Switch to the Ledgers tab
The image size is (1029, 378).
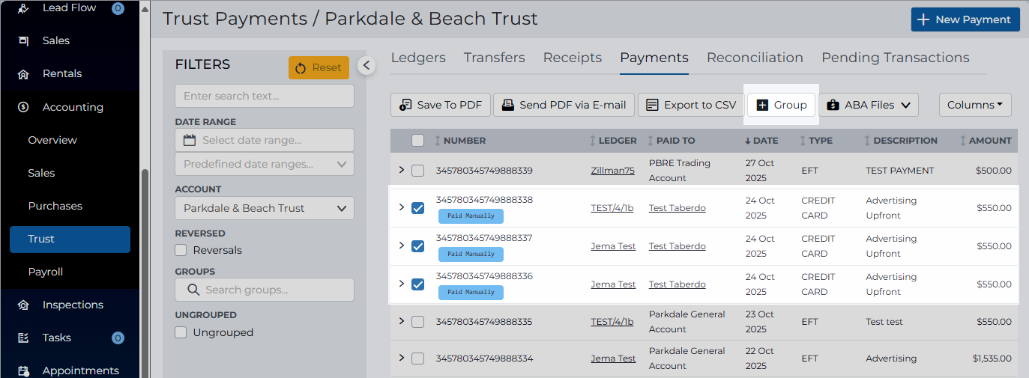click(418, 58)
